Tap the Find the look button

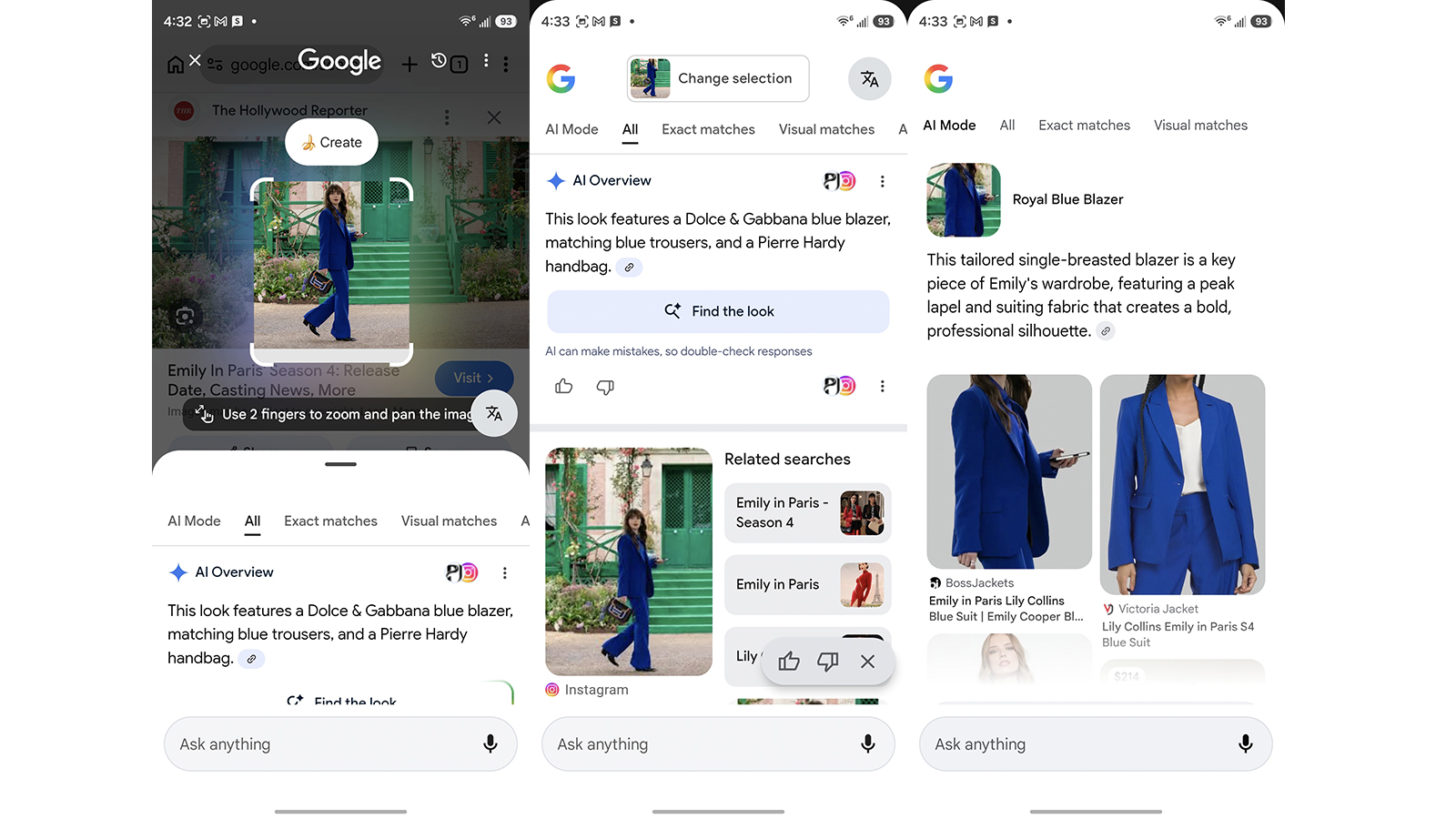point(718,311)
